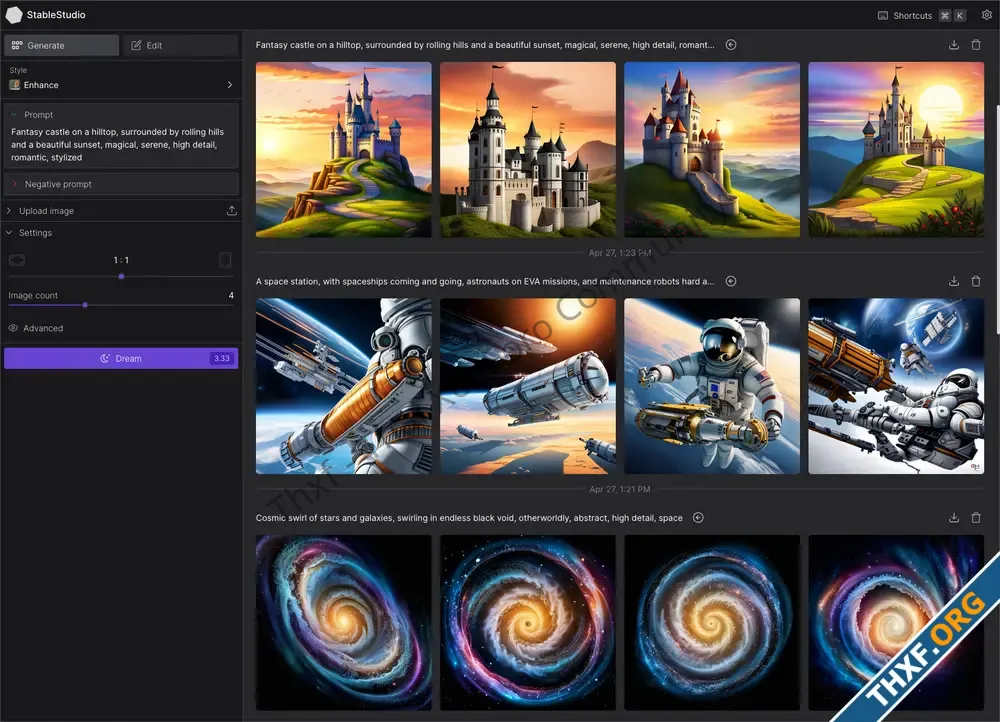Download the space station image set

pos(954,281)
